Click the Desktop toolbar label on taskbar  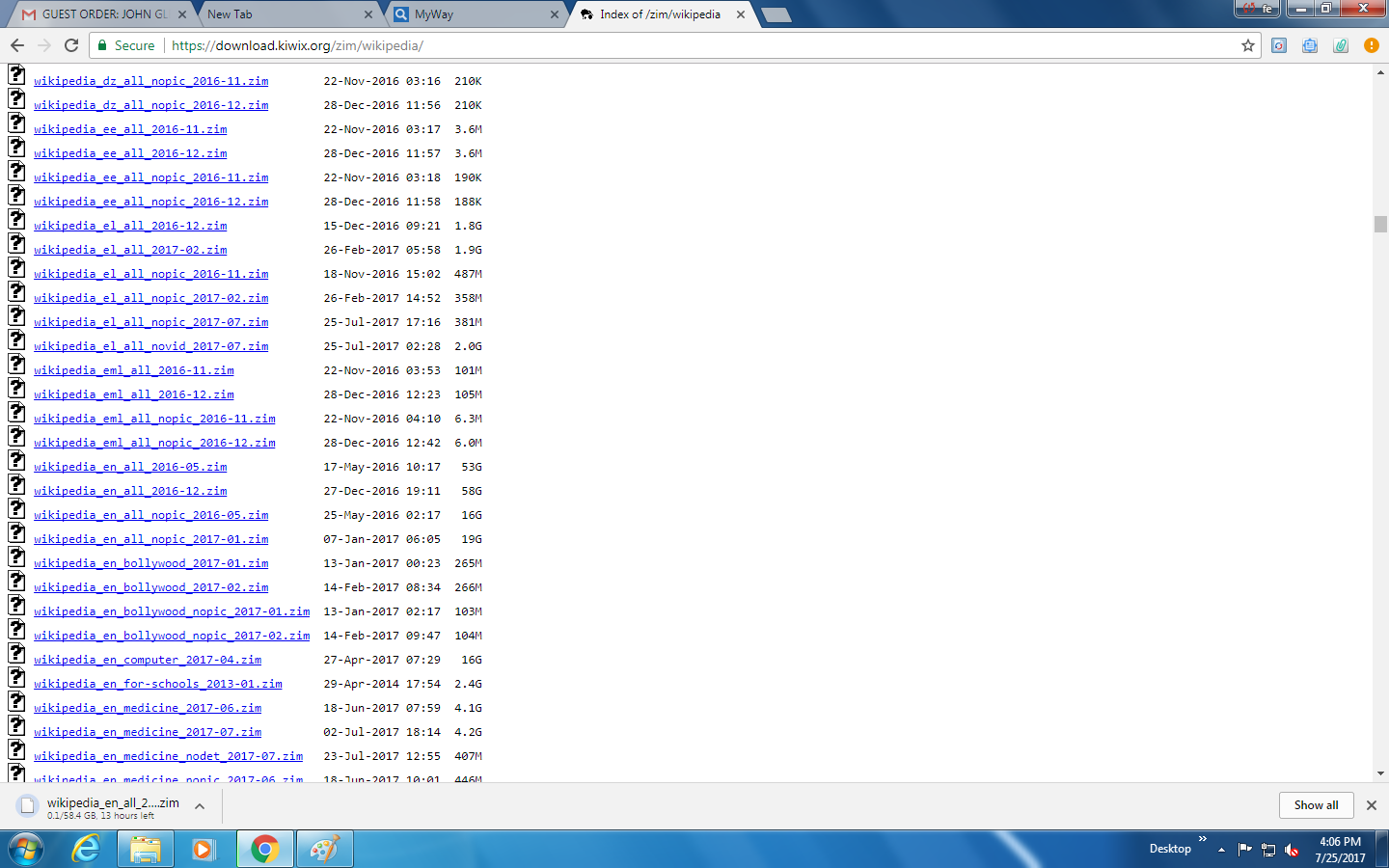[x=1170, y=849]
